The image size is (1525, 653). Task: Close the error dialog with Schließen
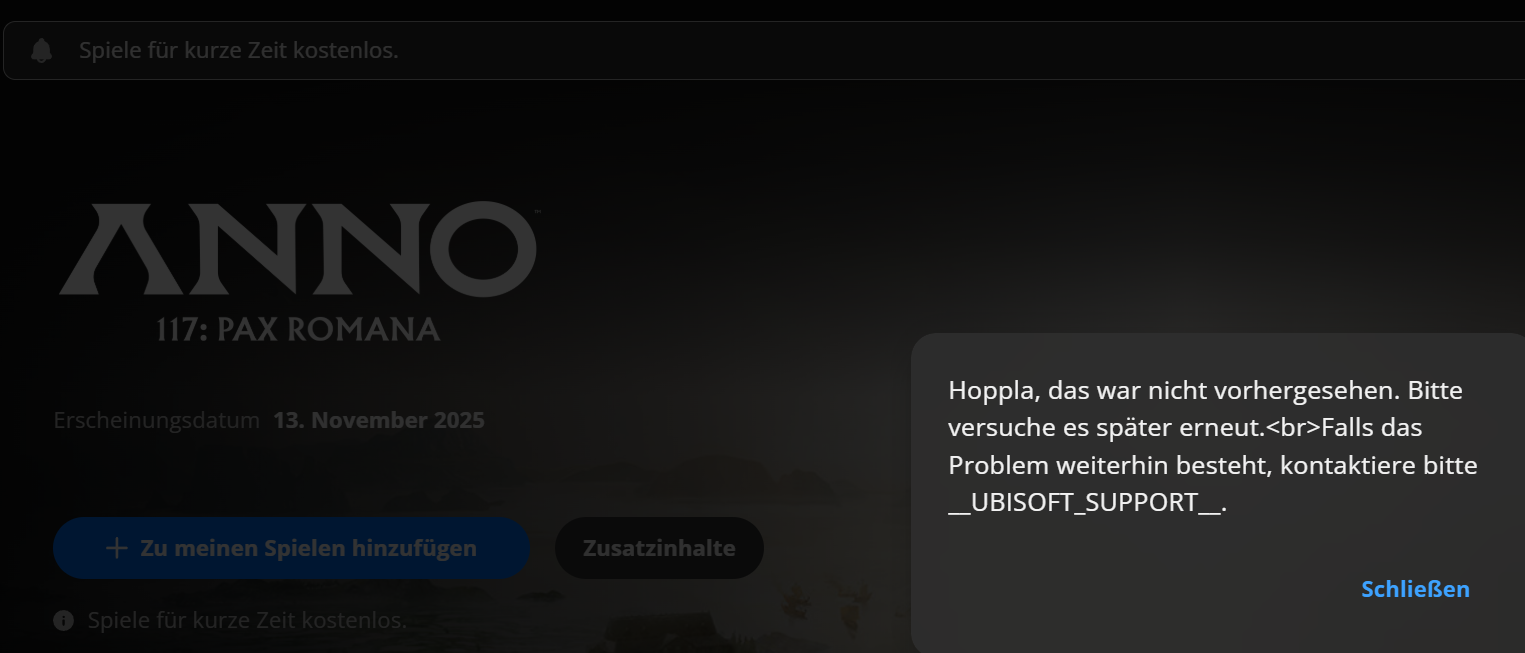1415,589
